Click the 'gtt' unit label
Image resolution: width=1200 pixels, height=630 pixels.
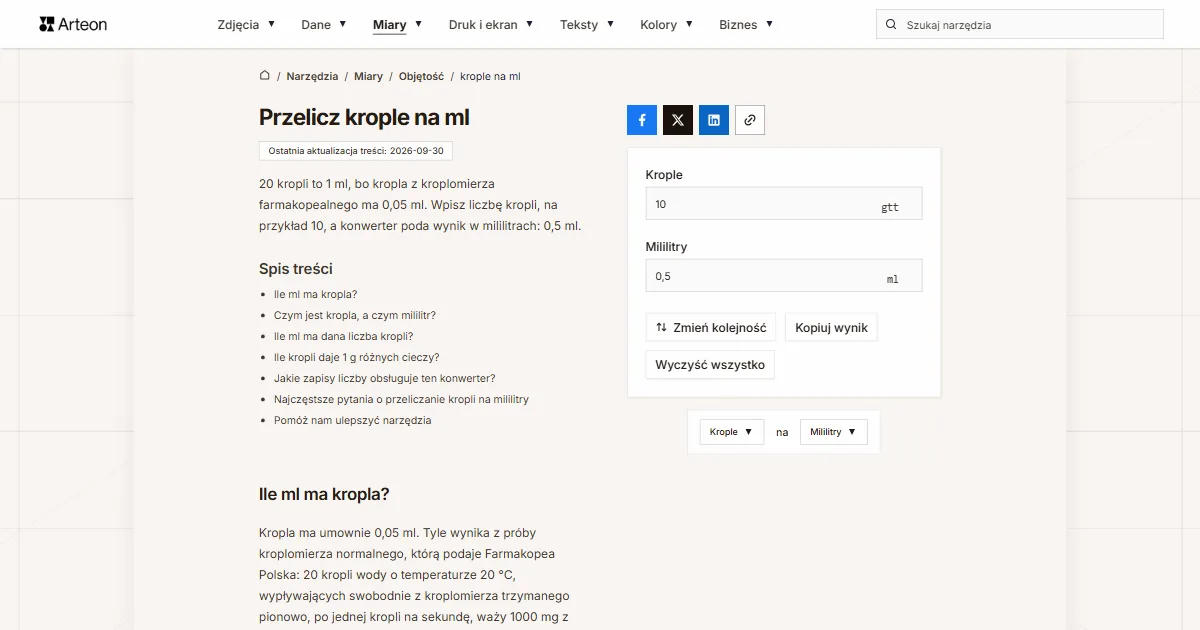click(x=890, y=207)
